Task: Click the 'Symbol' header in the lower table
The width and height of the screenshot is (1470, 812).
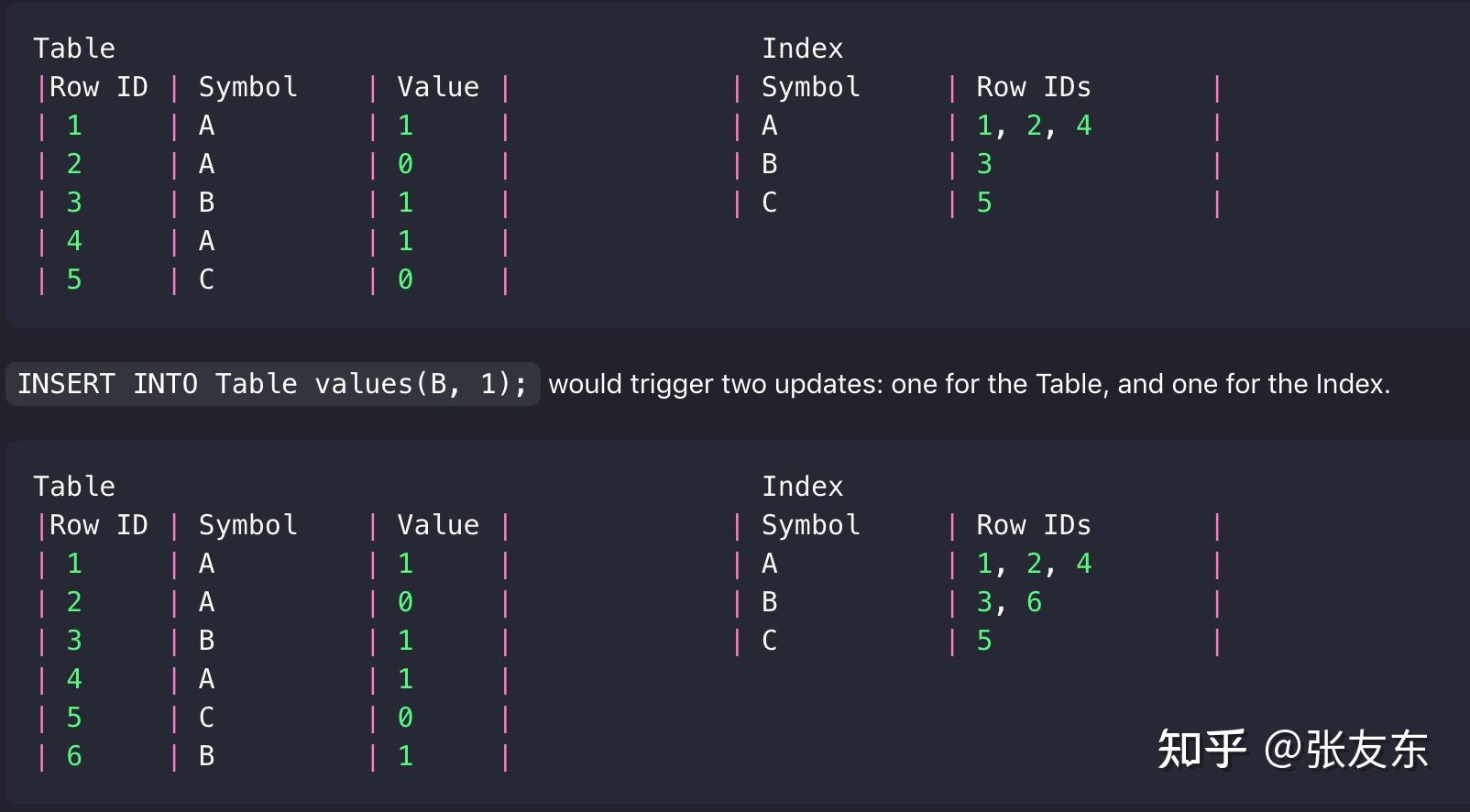Action: tap(247, 525)
